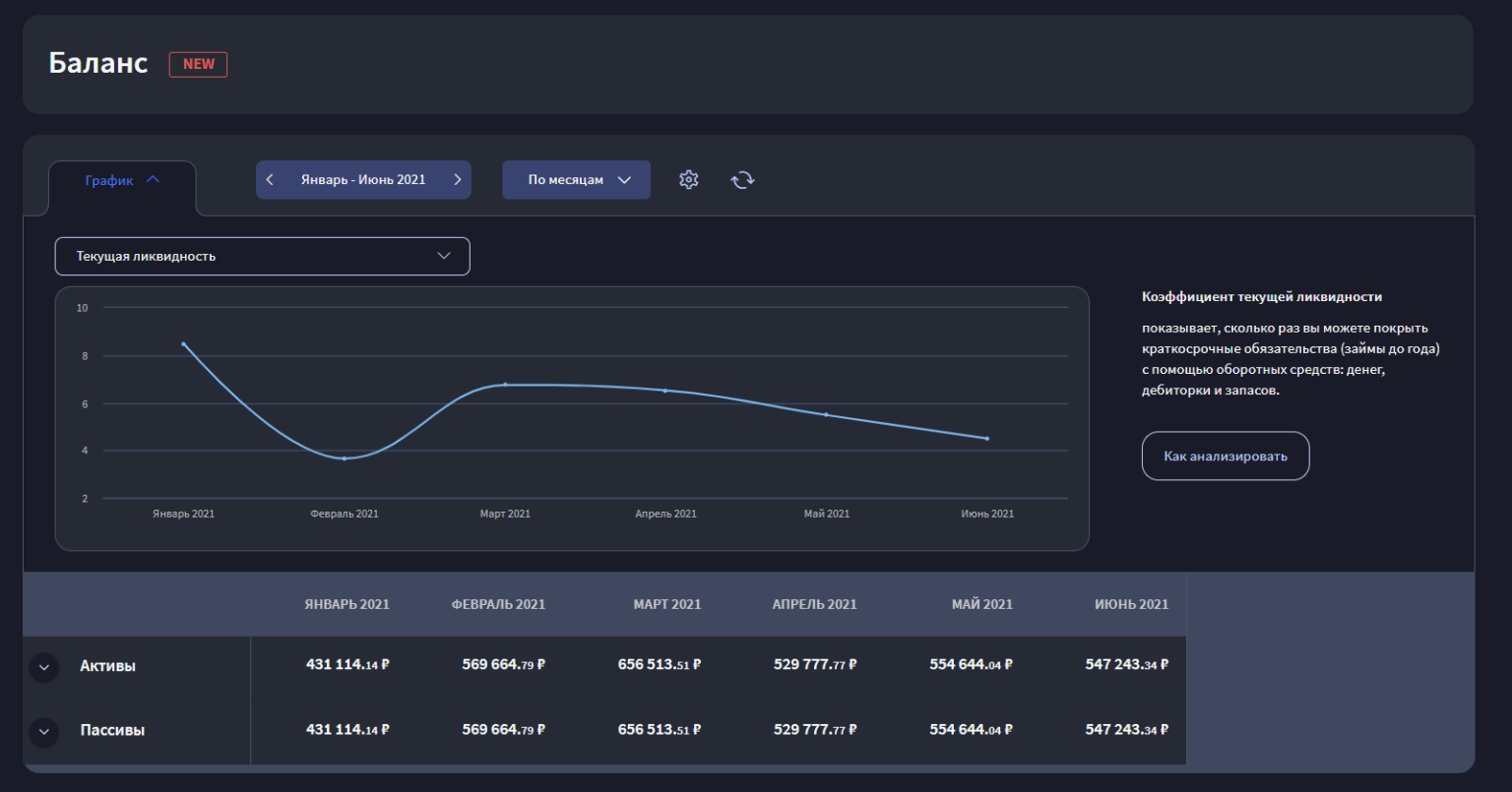Click the Пассивы row label
Image resolution: width=1512 pixels, height=792 pixels.
[x=112, y=731]
